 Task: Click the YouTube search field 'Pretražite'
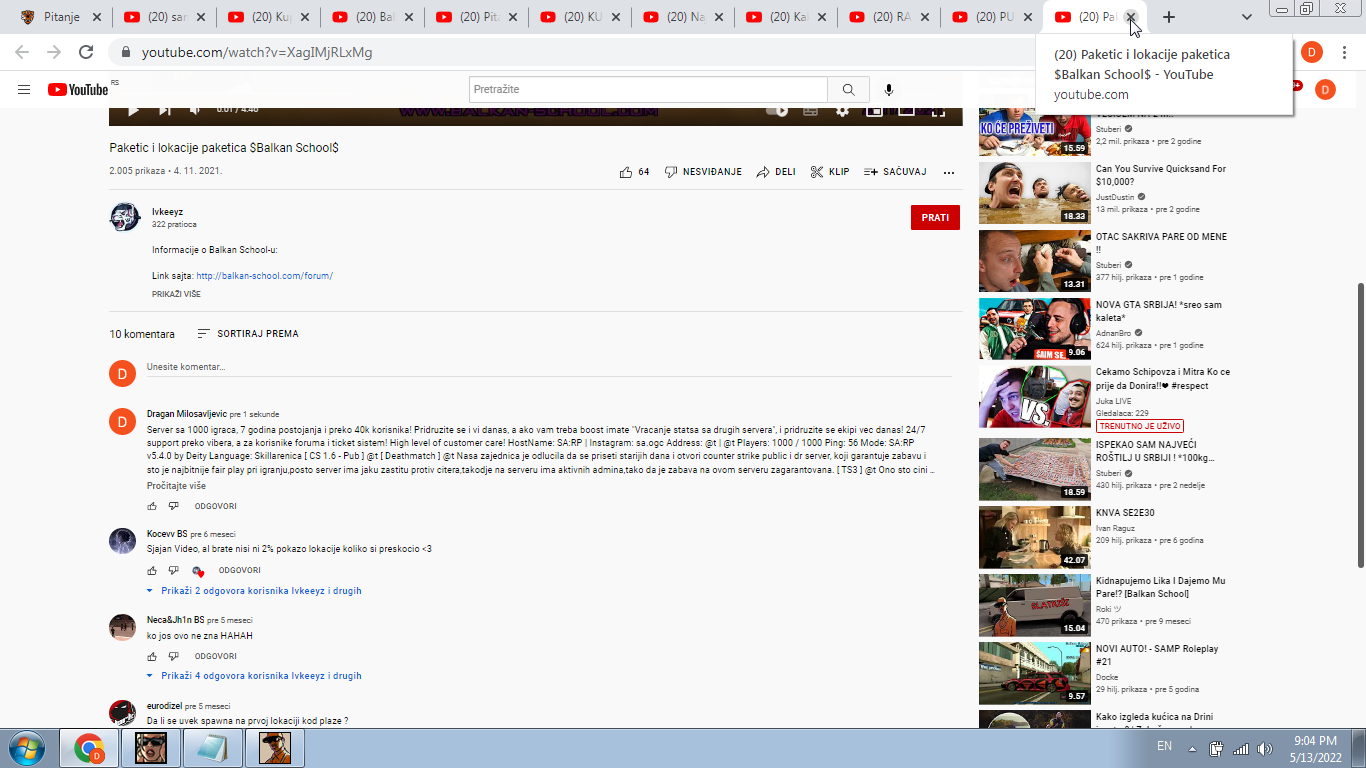tap(648, 90)
